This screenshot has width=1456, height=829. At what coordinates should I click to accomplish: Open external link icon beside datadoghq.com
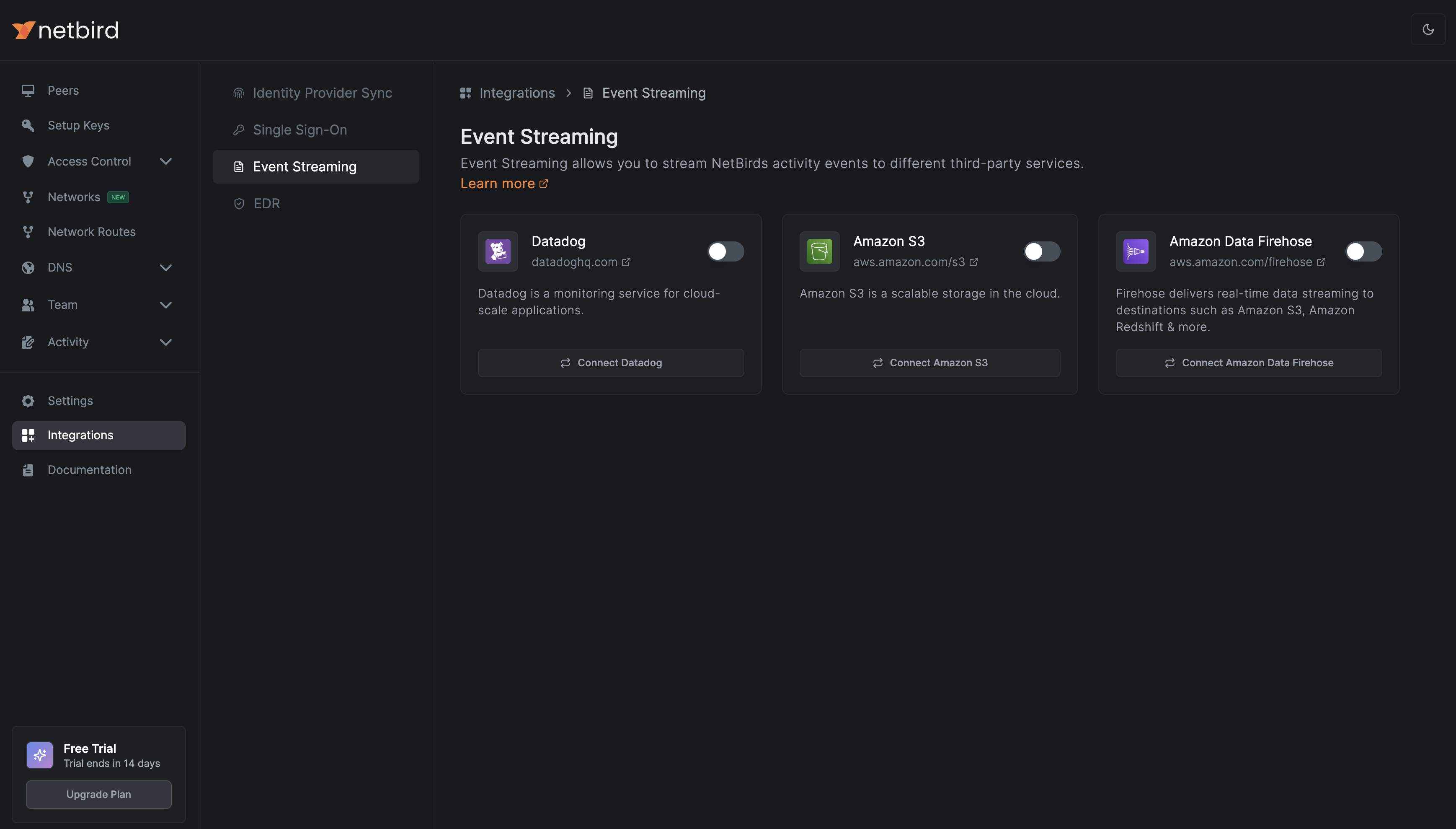coord(626,262)
